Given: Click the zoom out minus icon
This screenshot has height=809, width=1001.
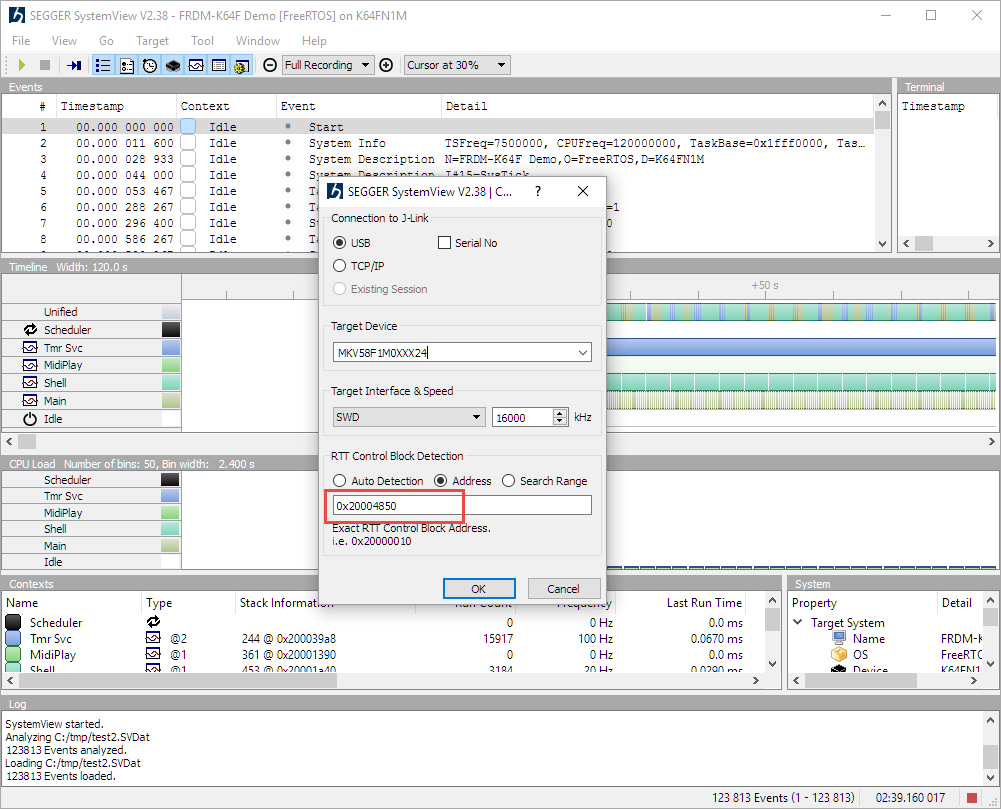Looking at the screenshot, I should click(269, 65).
